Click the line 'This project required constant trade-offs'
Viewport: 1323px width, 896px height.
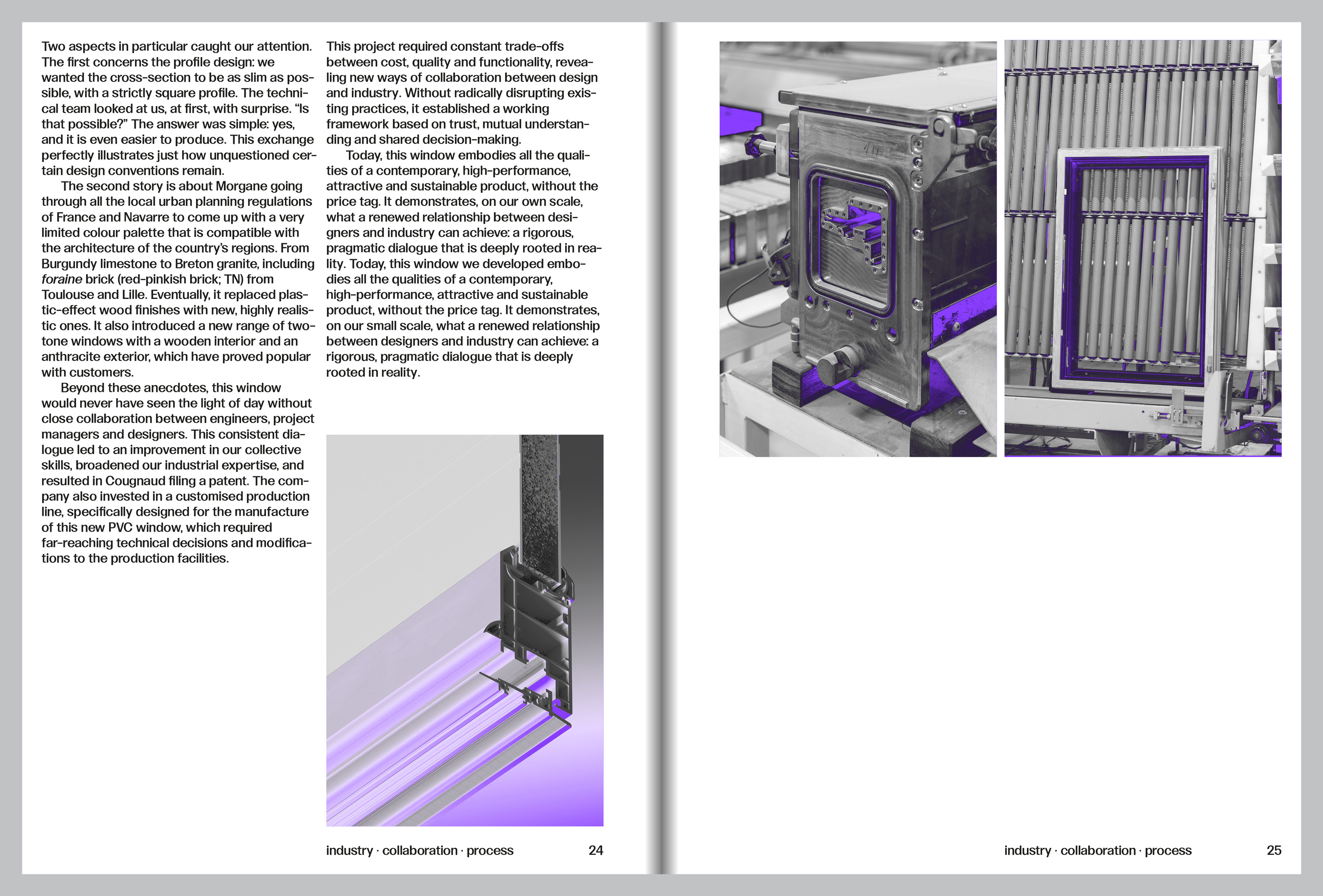445,47
